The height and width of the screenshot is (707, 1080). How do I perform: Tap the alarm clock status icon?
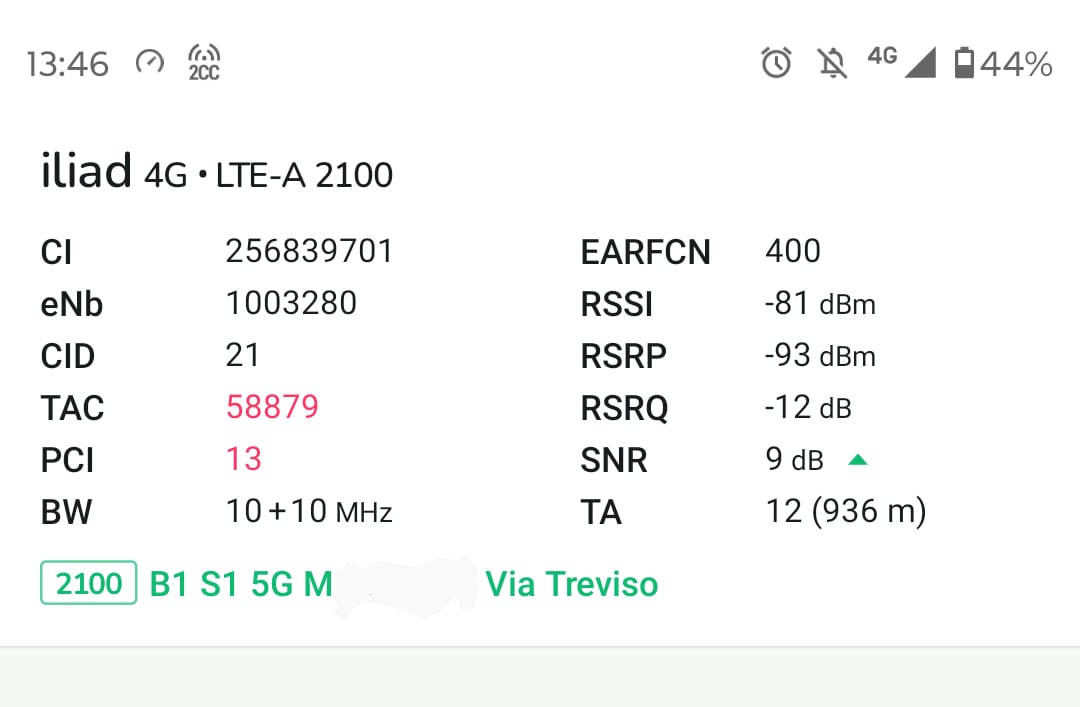point(776,62)
